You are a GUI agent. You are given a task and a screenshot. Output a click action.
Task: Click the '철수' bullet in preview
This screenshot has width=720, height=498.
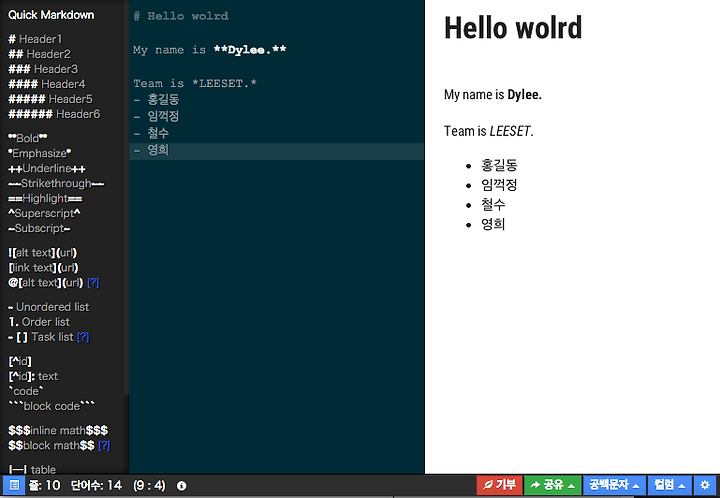pos(493,205)
